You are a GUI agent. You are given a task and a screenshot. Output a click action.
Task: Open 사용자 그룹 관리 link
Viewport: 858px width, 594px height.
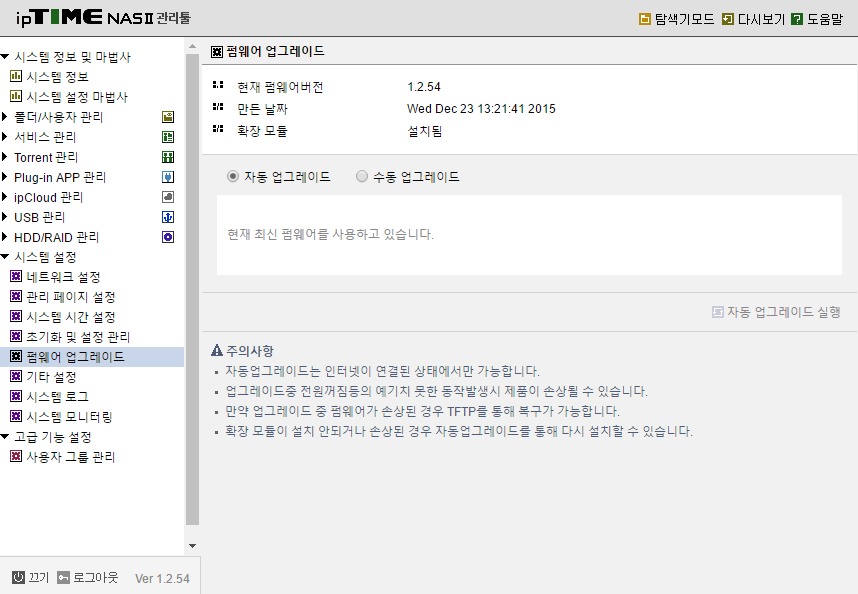[71, 457]
